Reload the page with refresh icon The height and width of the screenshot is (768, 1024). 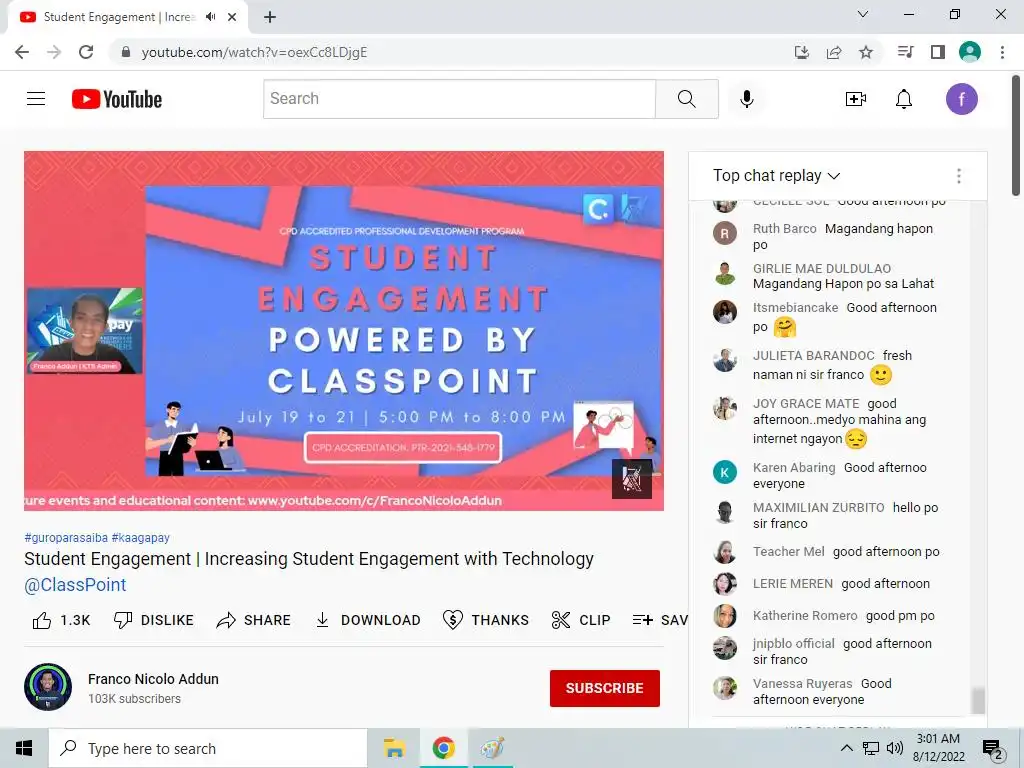coord(86,52)
